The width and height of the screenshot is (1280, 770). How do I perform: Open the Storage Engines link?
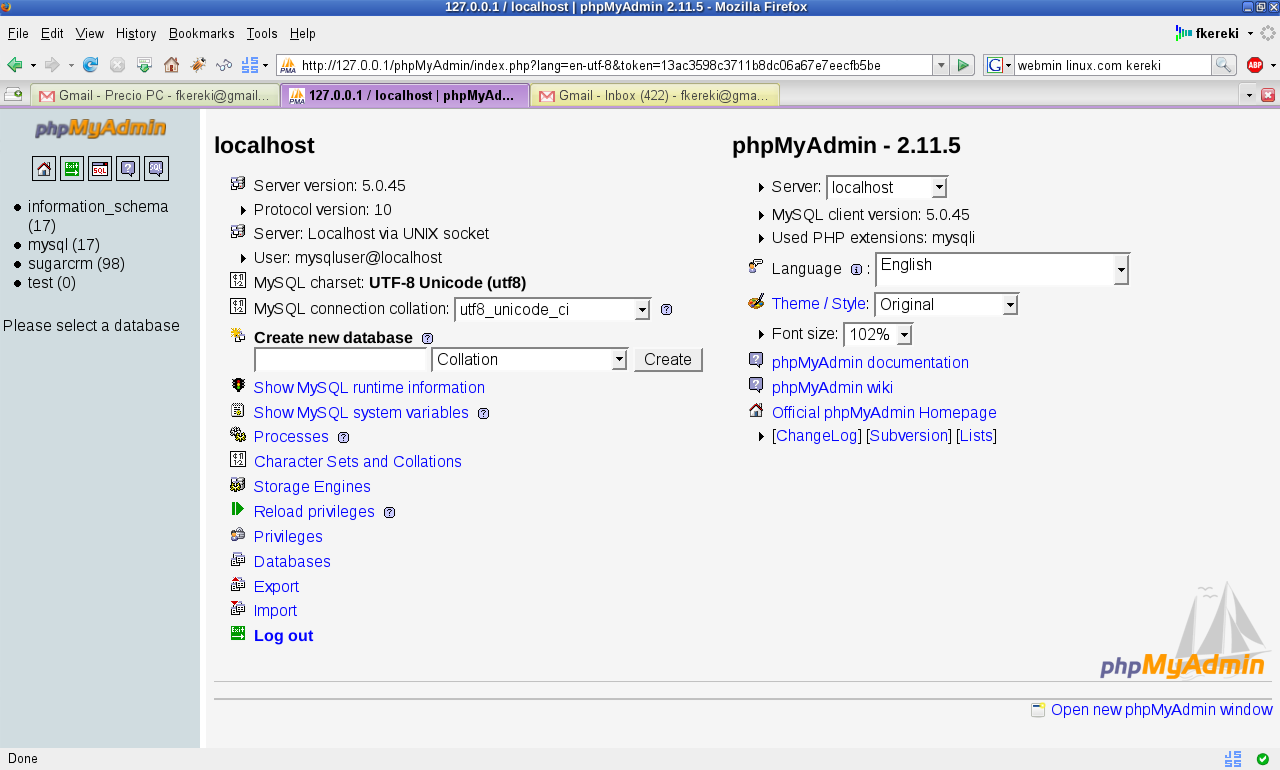pyautogui.click(x=312, y=487)
